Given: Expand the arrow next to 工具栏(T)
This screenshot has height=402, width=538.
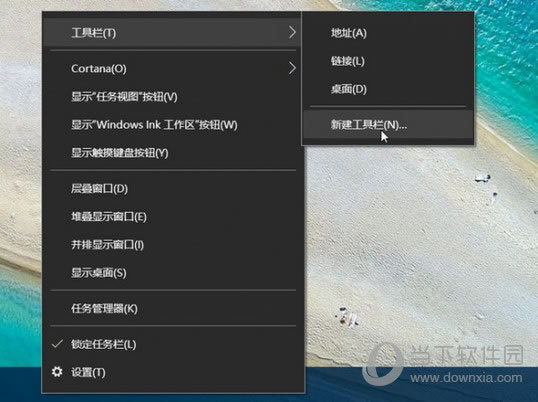Looking at the screenshot, I should [292, 33].
